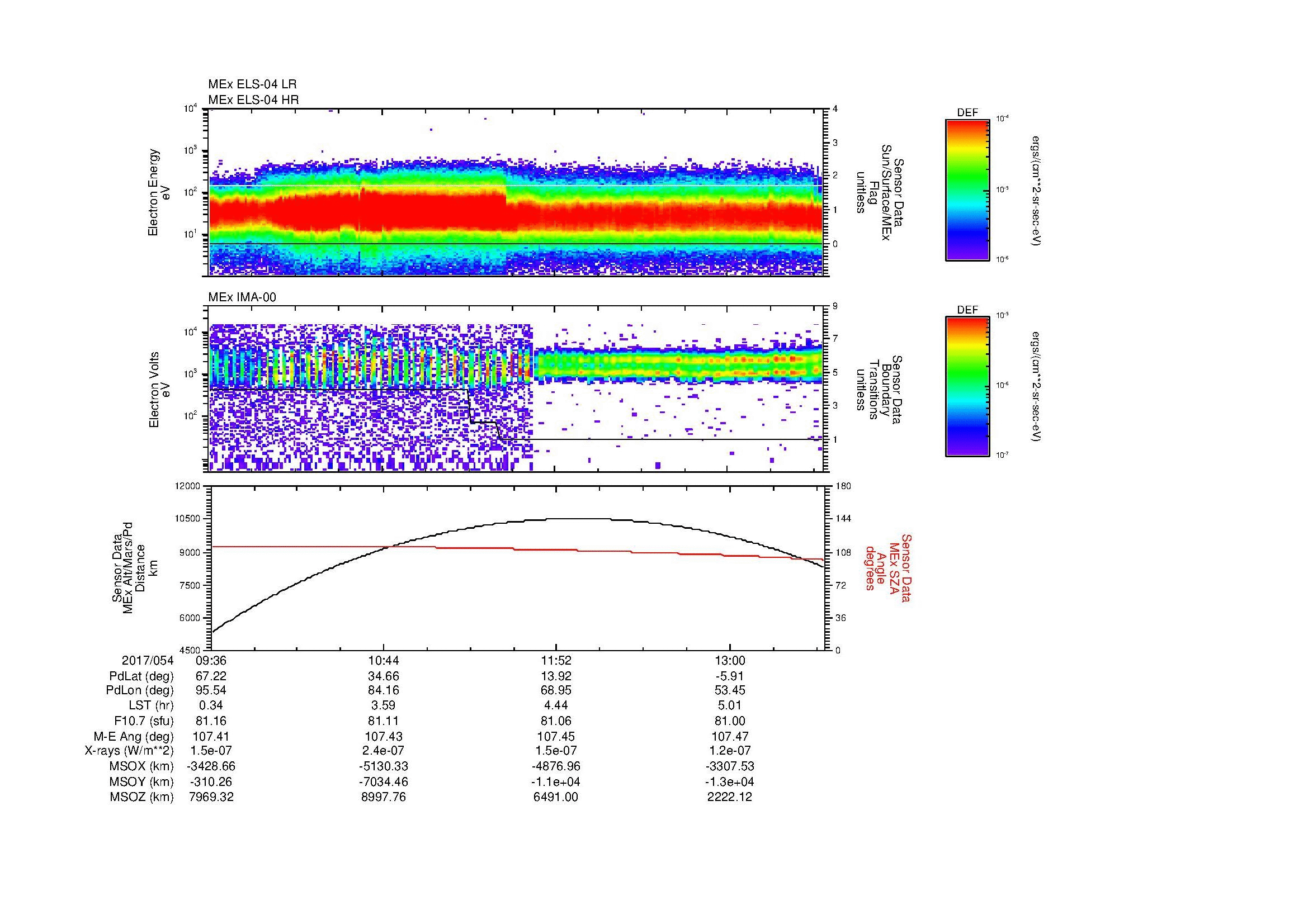Click the X-rays value 2.4e-07
Screen dimensions: 1308x924
tap(384, 751)
